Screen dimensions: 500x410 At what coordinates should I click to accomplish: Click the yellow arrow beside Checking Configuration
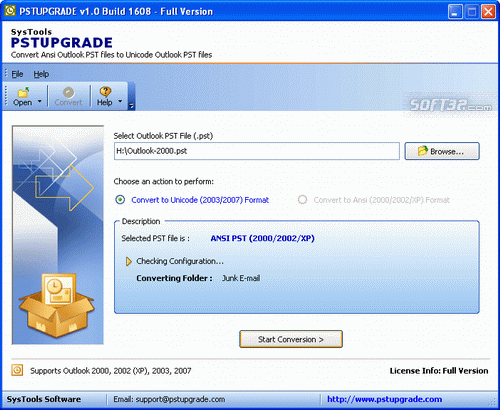pyautogui.click(x=129, y=262)
